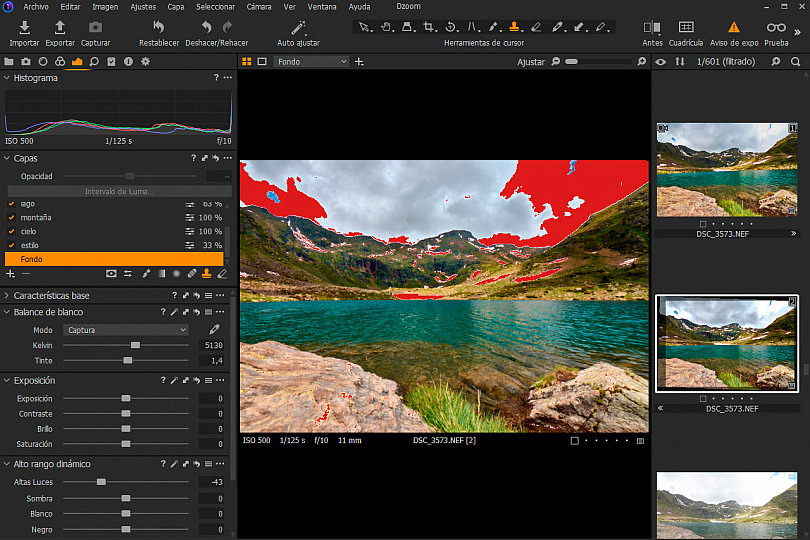Viewport: 810px width, 540px height.
Task: Open the Archivo menu
Action: tap(36, 7)
